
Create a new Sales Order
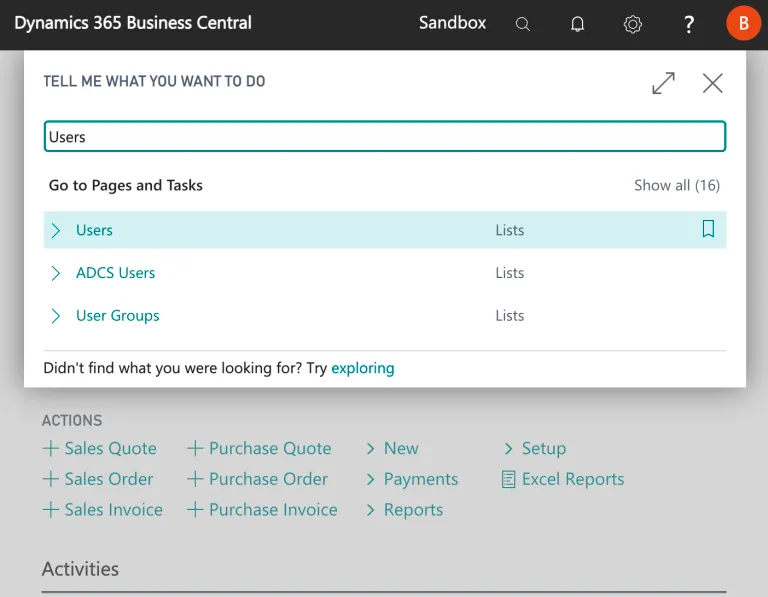coord(109,479)
